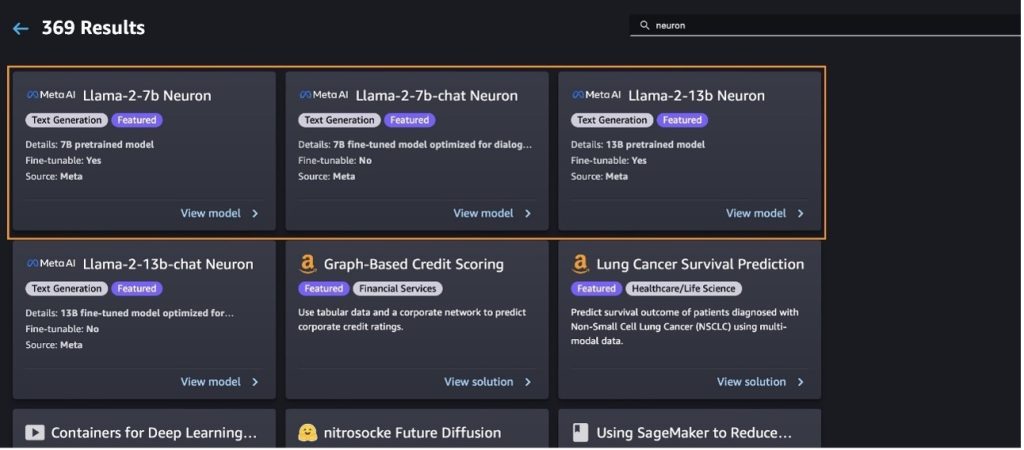Click the Non-Small Cell Lung Cancer description
The image size is (1024, 450).
tap(684, 327)
